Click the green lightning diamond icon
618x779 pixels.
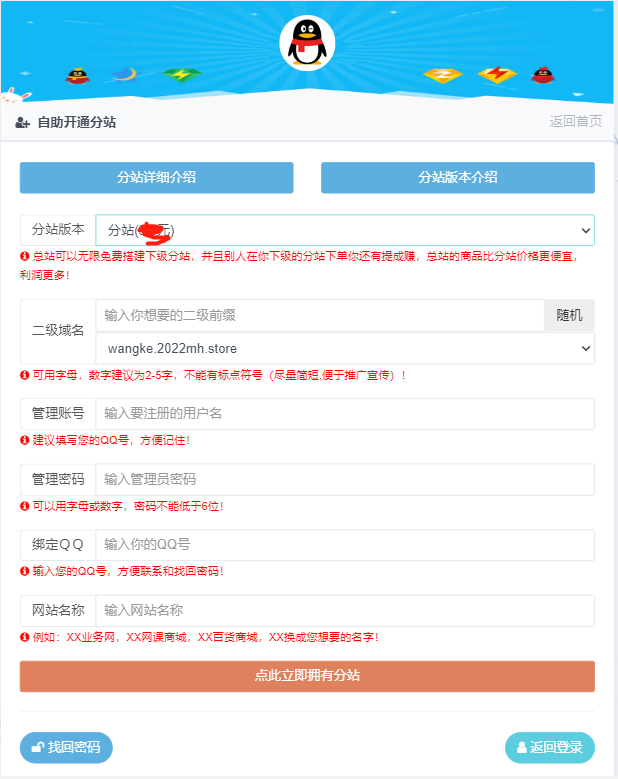[182, 75]
